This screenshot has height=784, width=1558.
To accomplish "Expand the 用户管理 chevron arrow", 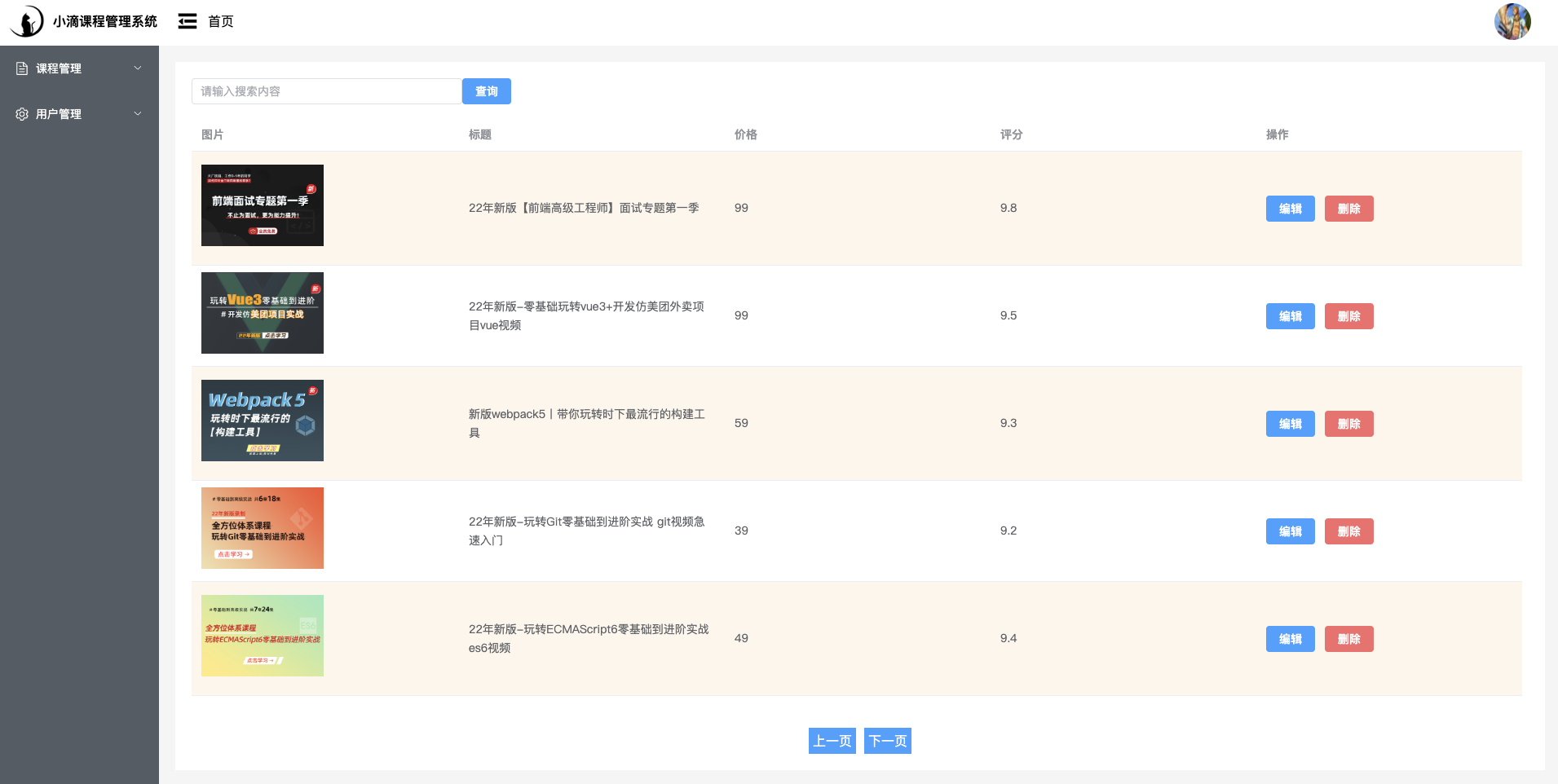I will tap(138, 114).
